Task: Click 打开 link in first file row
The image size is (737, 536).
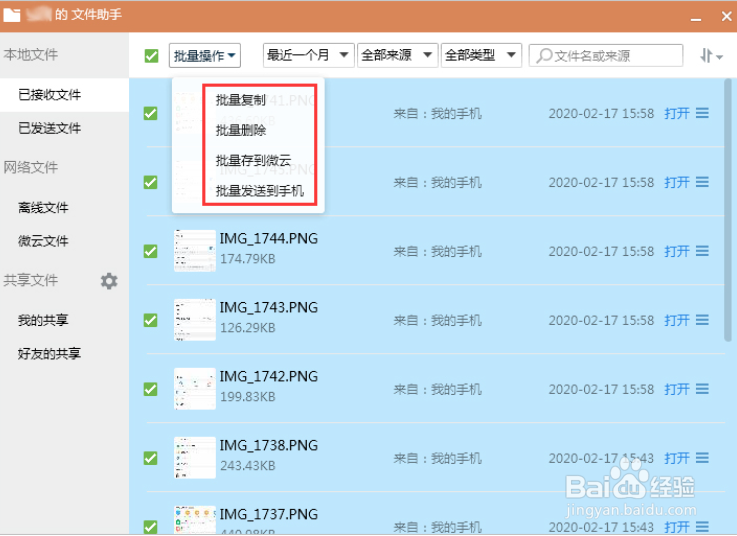Action: pyautogui.click(x=677, y=113)
